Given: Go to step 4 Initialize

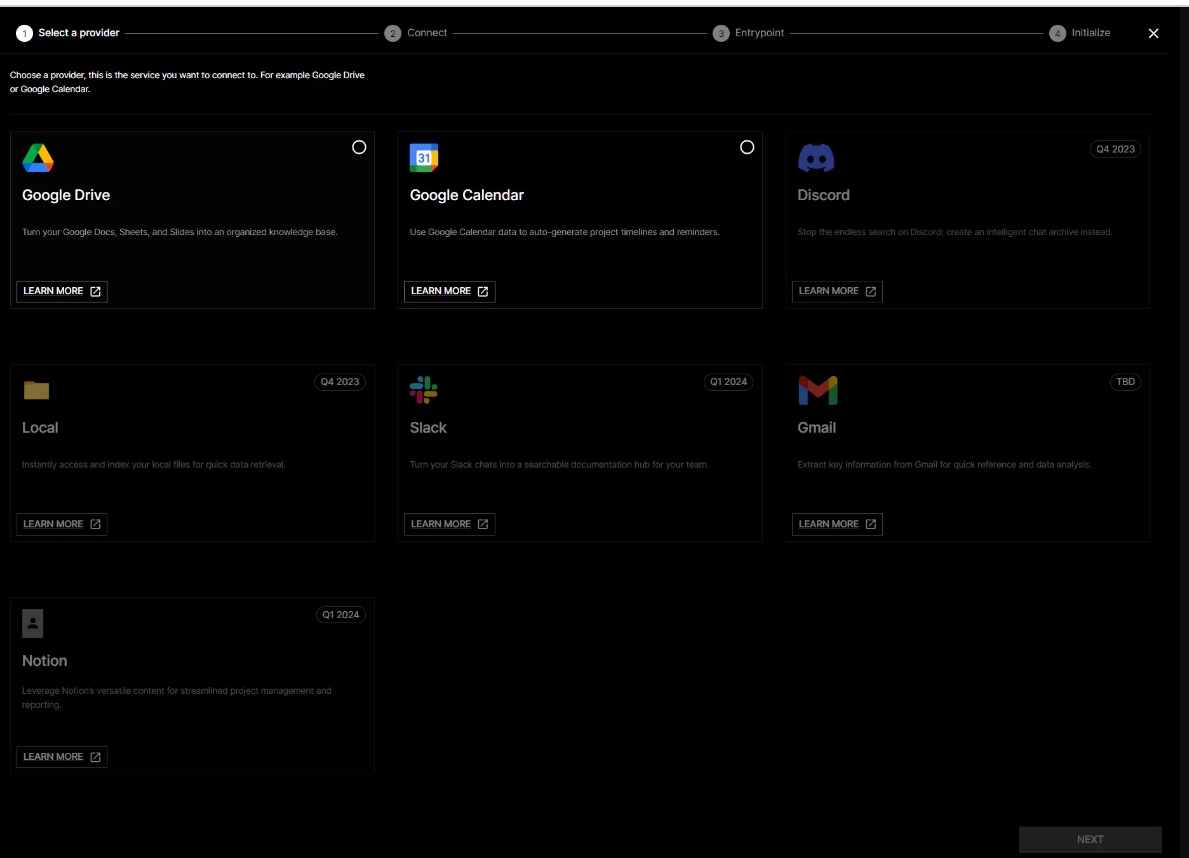Looking at the screenshot, I should [x=1080, y=33].
